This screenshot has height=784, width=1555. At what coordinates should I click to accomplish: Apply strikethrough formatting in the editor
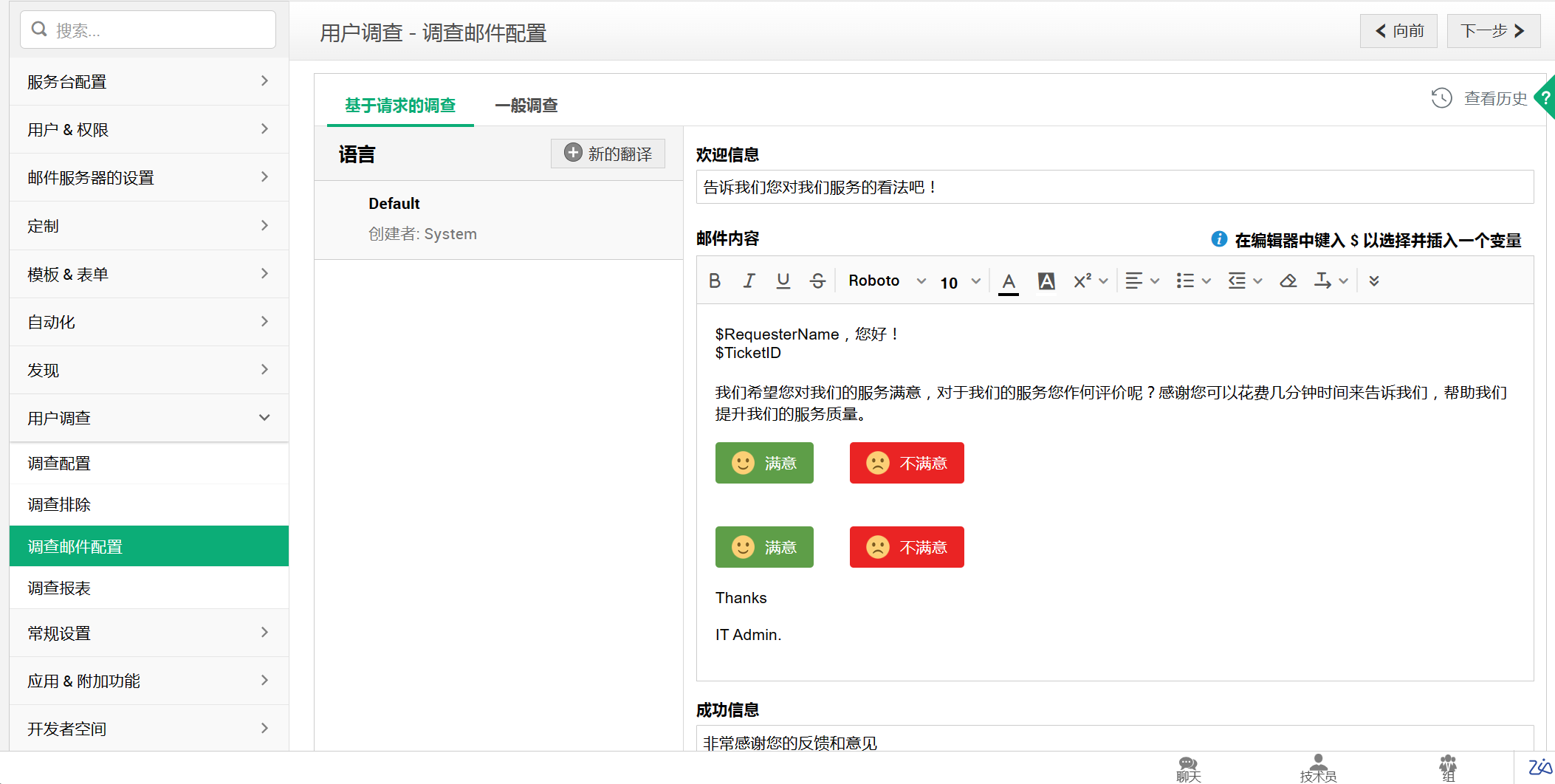[x=817, y=281]
